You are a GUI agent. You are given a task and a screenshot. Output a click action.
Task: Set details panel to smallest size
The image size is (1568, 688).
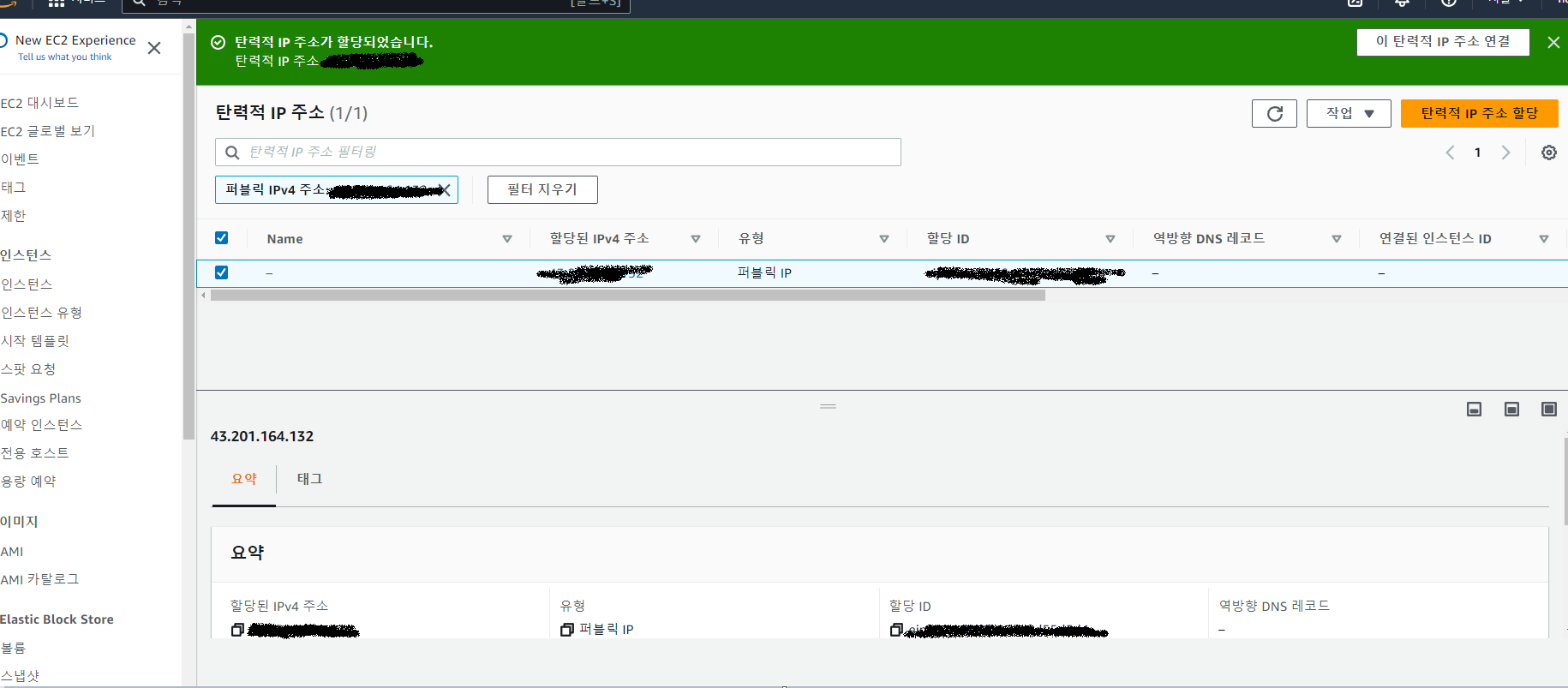1474,409
